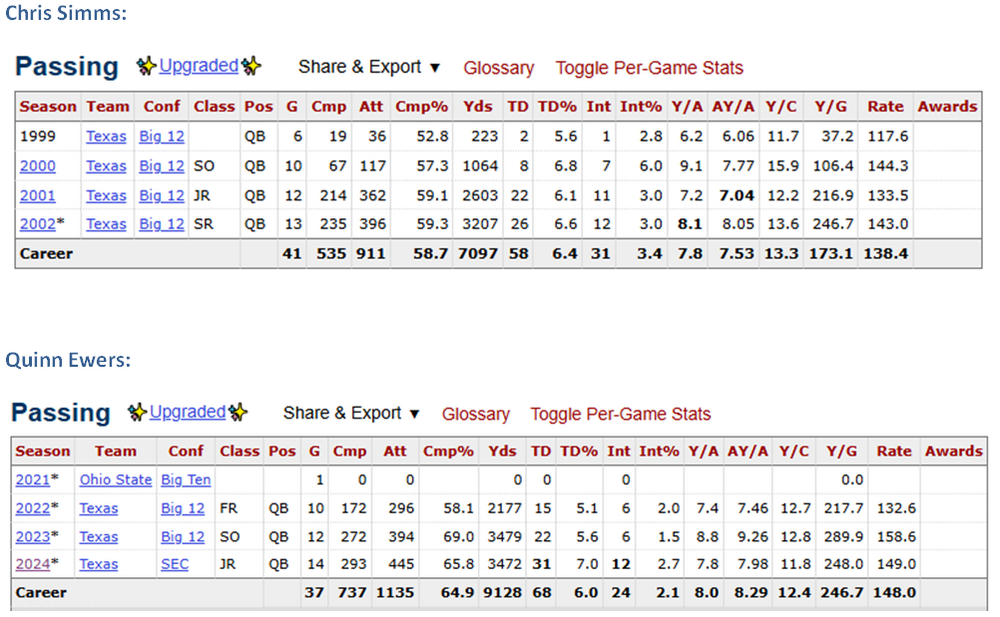Click the Upgraded link in Quinn Ewers section

(x=187, y=412)
